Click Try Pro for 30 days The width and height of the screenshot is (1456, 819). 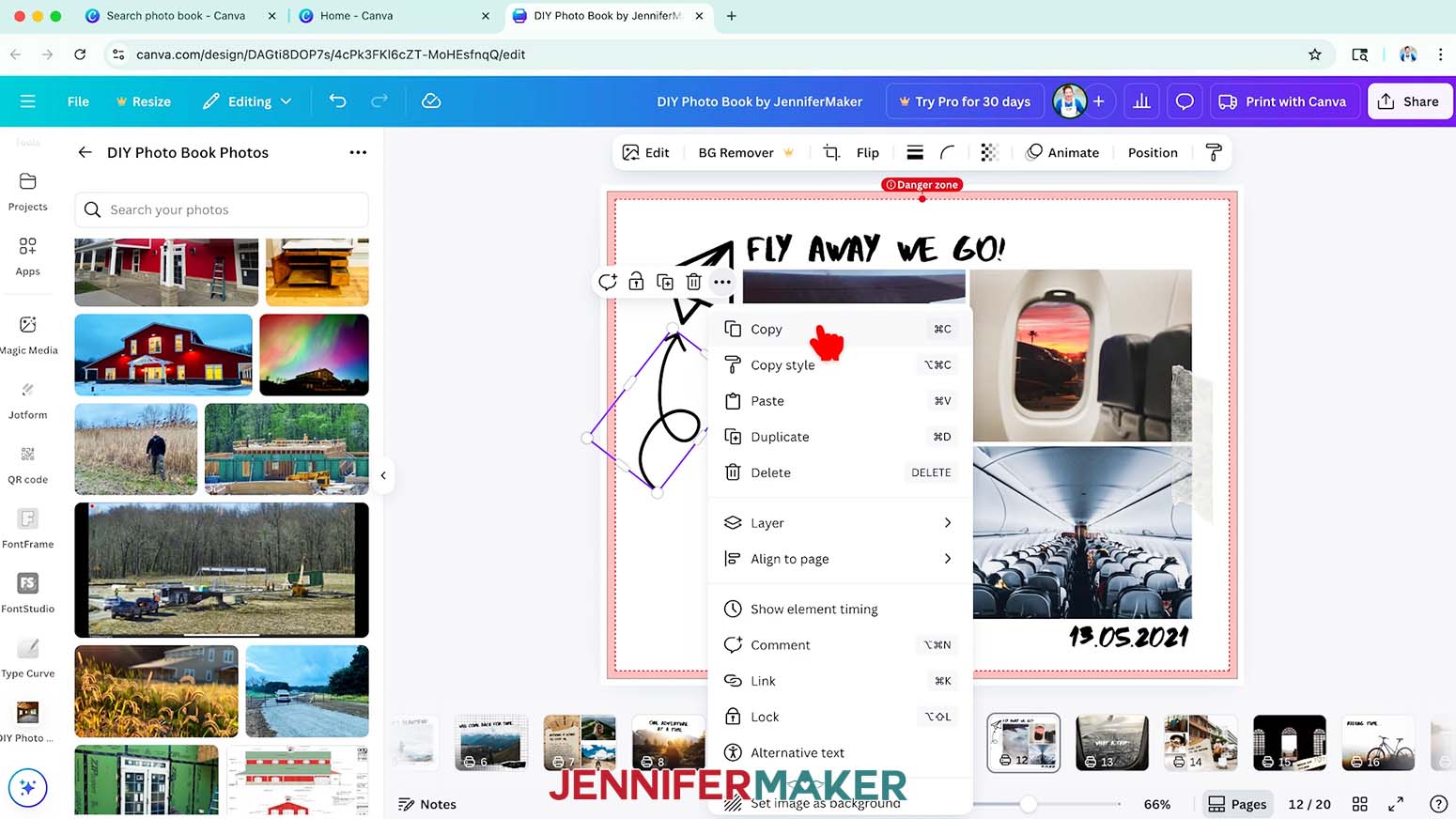pyautogui.click(x=965, y=101)
